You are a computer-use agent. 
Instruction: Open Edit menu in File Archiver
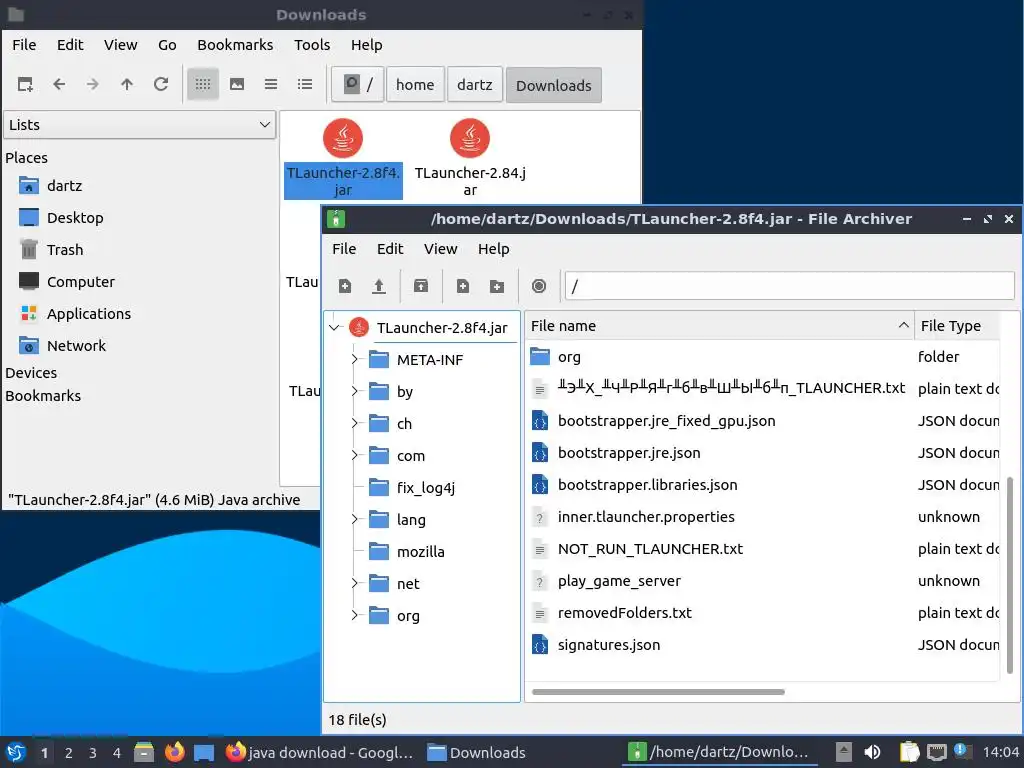pos(390,249)
